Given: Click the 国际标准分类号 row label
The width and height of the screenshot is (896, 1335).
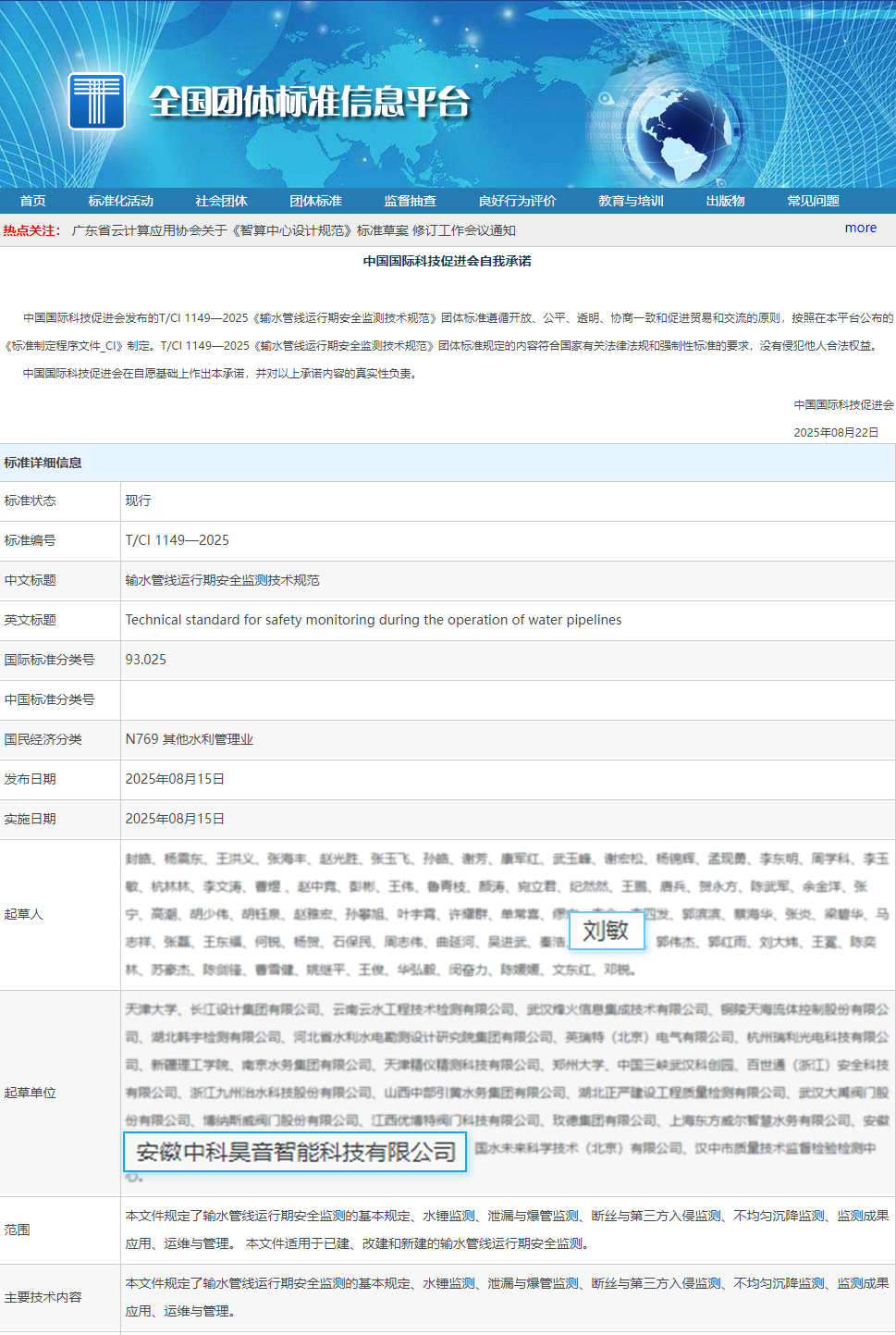Looking at the screenshot, I should click(50, 660).
